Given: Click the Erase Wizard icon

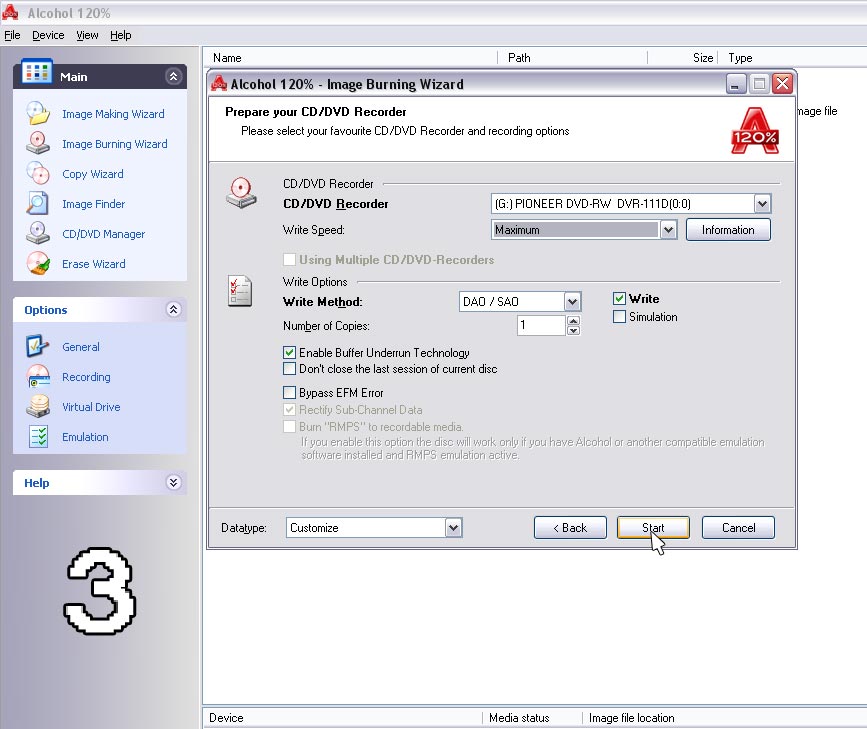Looking at the screenshot, I should click(38, 263).
